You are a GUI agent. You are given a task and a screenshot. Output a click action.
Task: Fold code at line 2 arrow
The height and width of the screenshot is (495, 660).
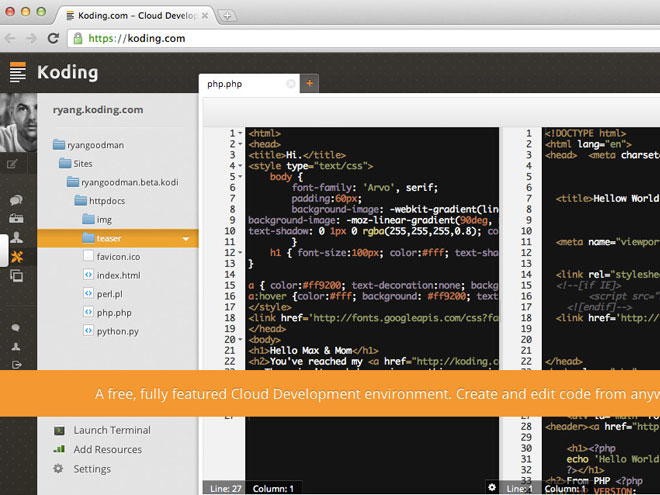pyautogui.click(x=240, y=144)
